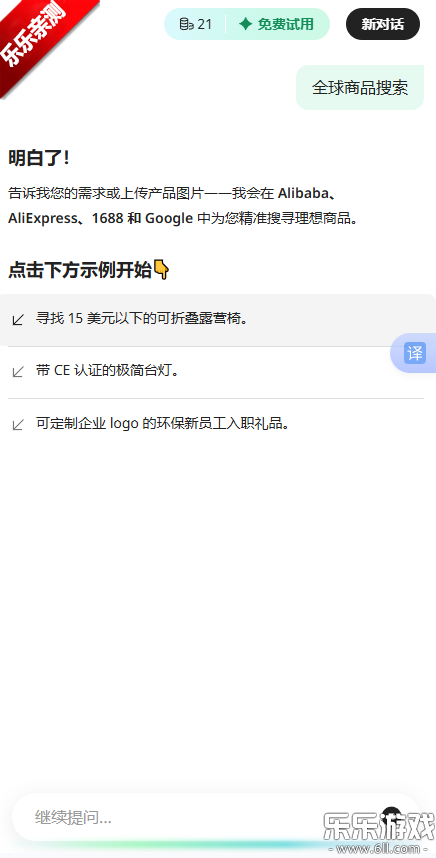This screenshot has height=858, width=436.
Task: Select the 全球商品搜索 message bubble
Action: [360, 88]
